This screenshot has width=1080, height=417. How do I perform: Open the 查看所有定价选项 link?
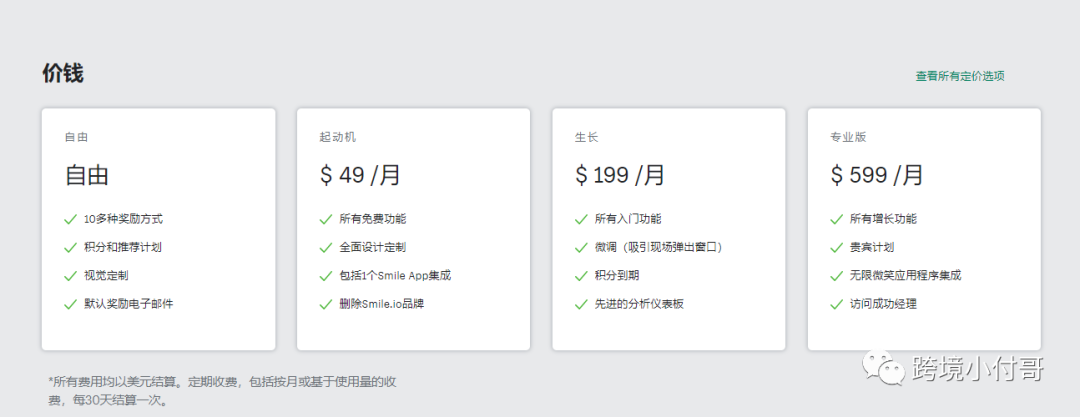pos(959,76)
